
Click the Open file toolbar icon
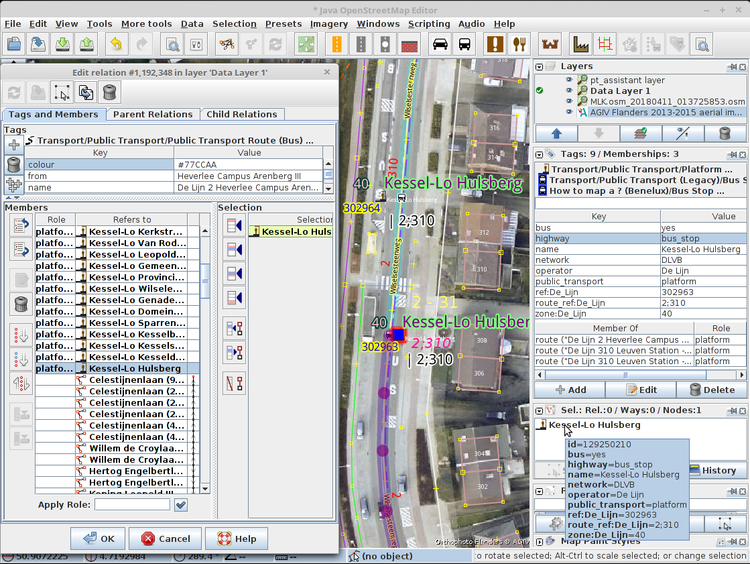tap(14, 44)
